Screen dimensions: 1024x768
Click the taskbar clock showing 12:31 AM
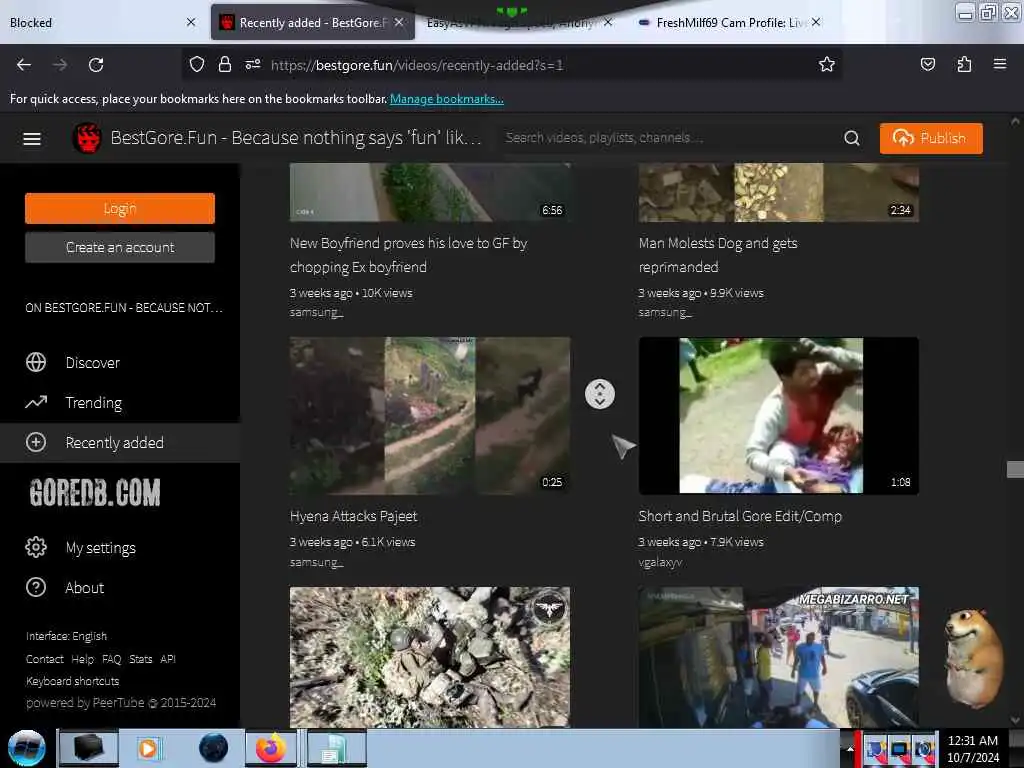pyautogui.click(x=973, y=749)
